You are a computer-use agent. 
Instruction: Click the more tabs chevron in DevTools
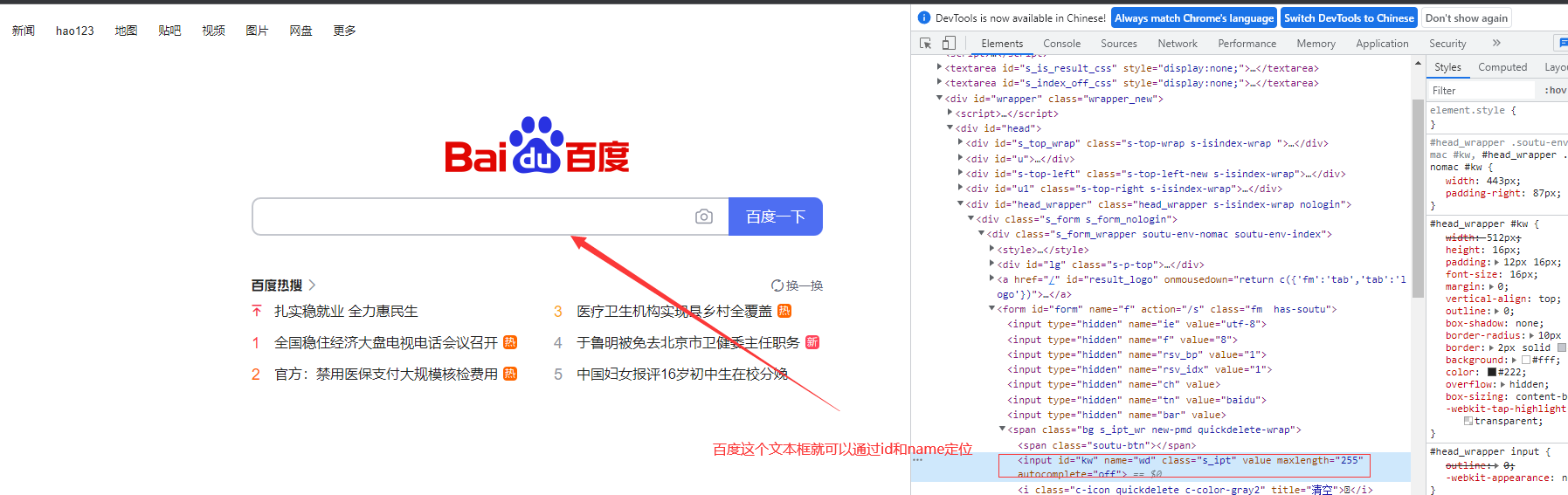(1496, 43)
